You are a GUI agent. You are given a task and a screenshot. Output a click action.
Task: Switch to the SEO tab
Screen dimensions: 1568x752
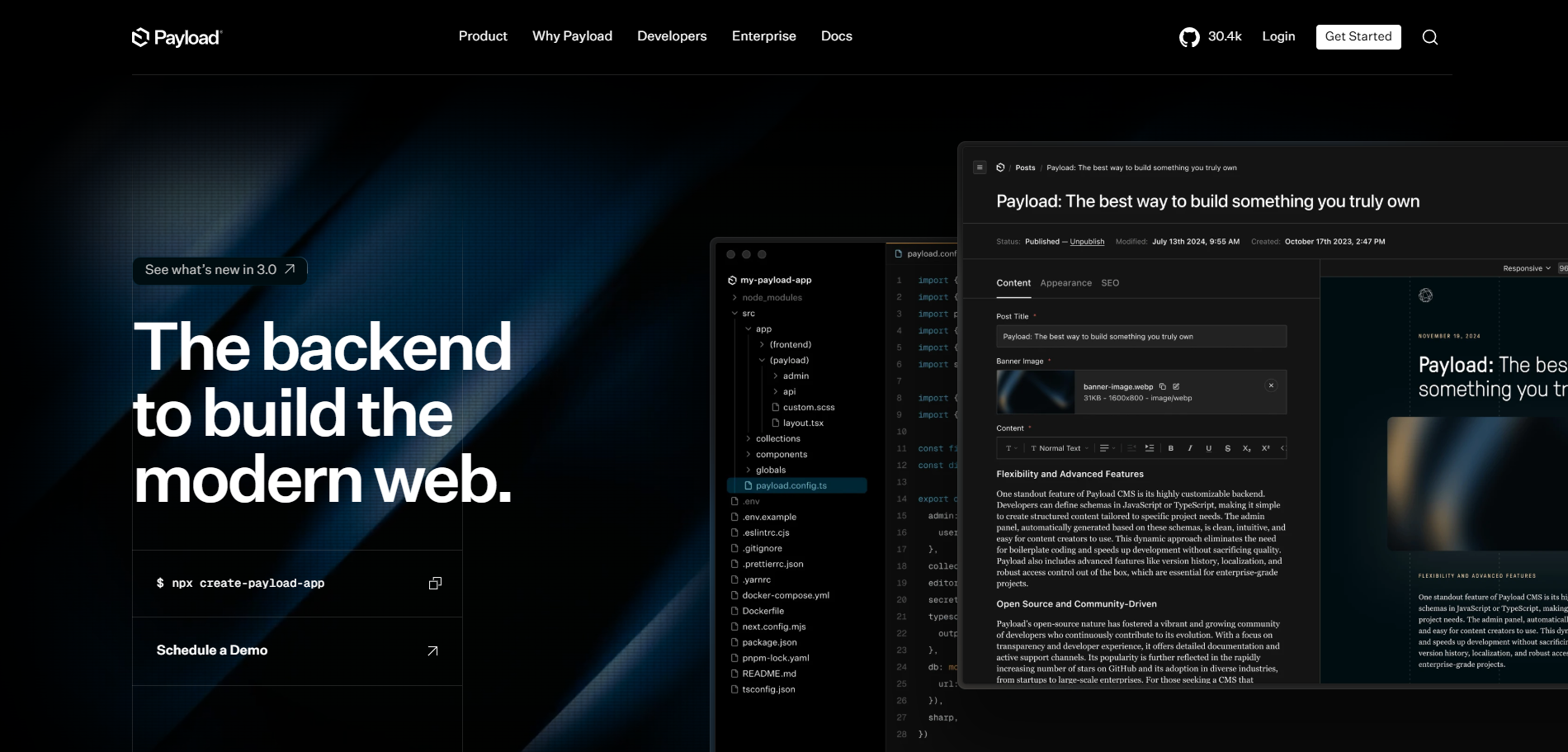tap(1110, 283)
